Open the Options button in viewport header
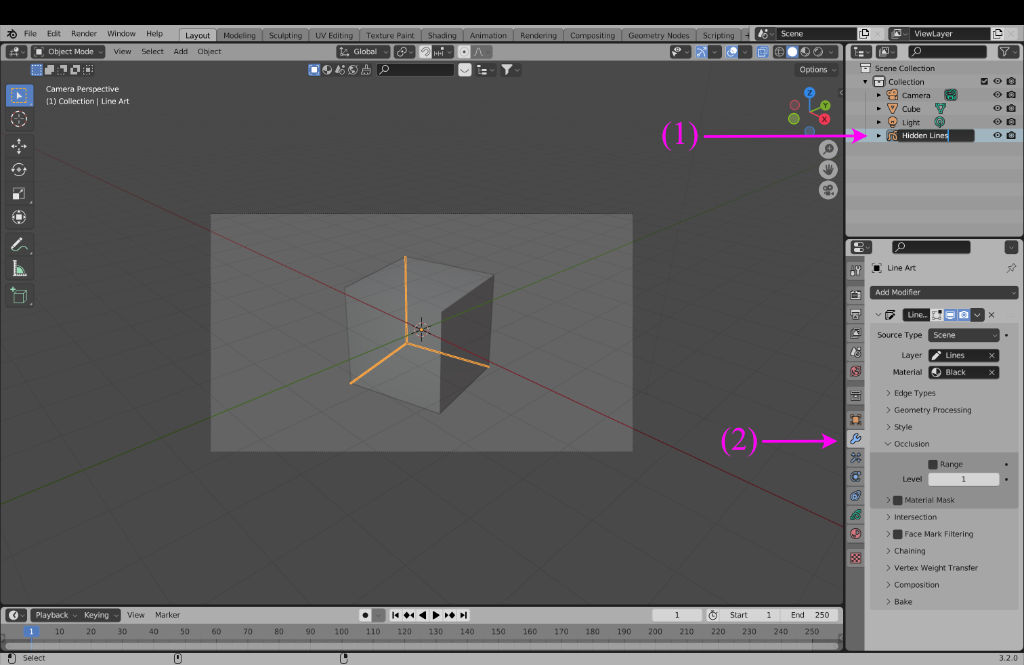 click(817, 70)
